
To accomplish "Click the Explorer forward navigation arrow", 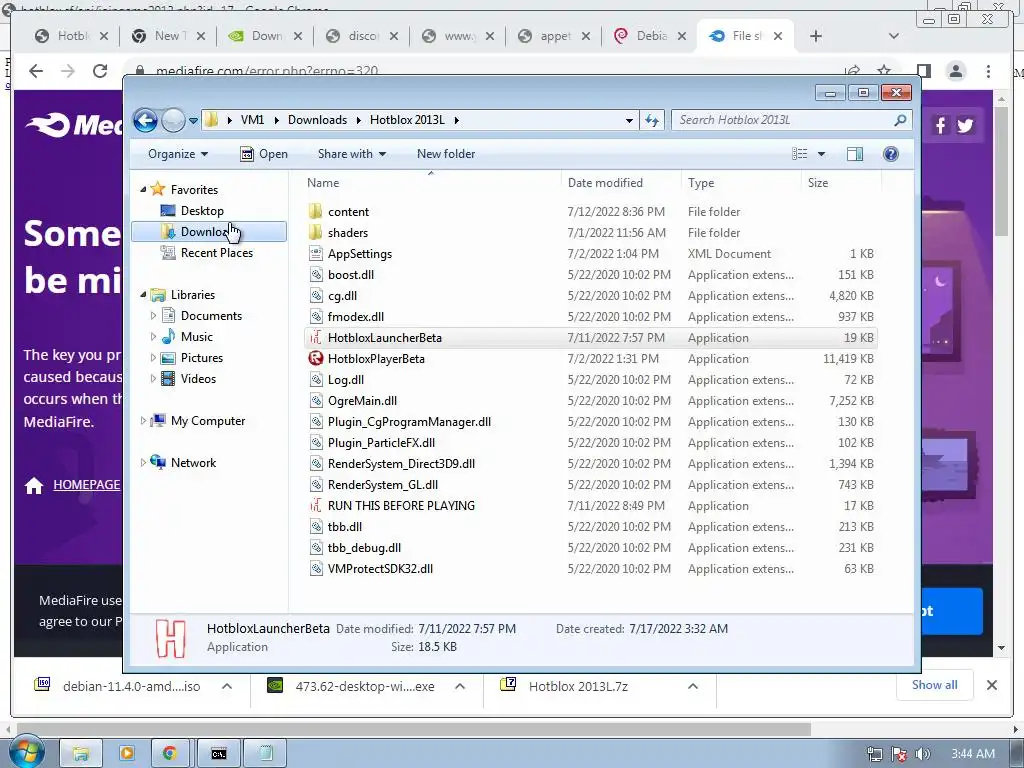I will 173,120.
